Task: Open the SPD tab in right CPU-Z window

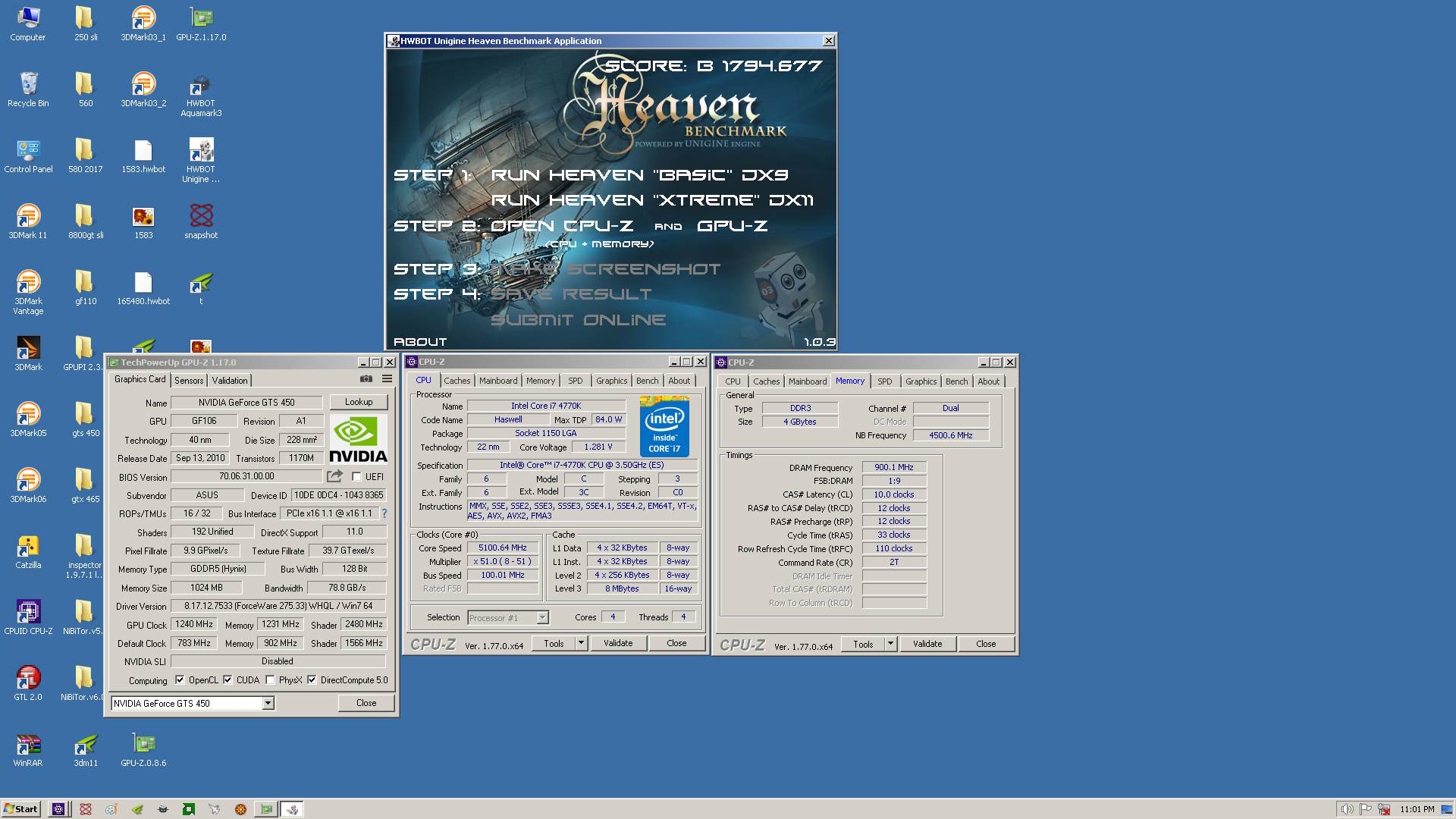Action: coord(885,381)
